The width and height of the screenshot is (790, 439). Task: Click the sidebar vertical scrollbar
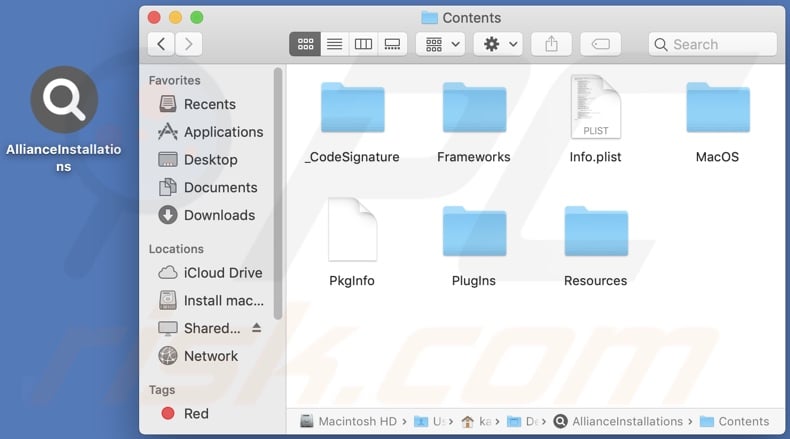[278, 194]
